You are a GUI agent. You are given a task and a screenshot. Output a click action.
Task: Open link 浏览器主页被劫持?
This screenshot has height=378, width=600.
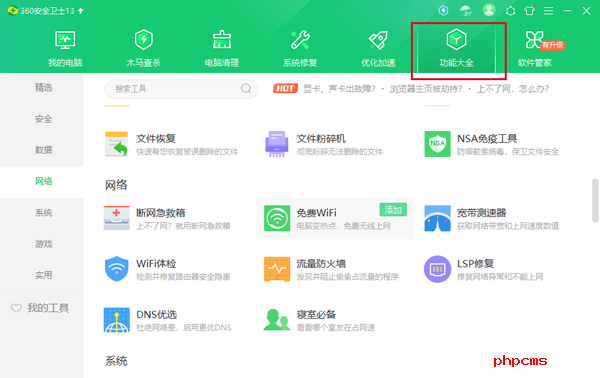tap(426, 89)
